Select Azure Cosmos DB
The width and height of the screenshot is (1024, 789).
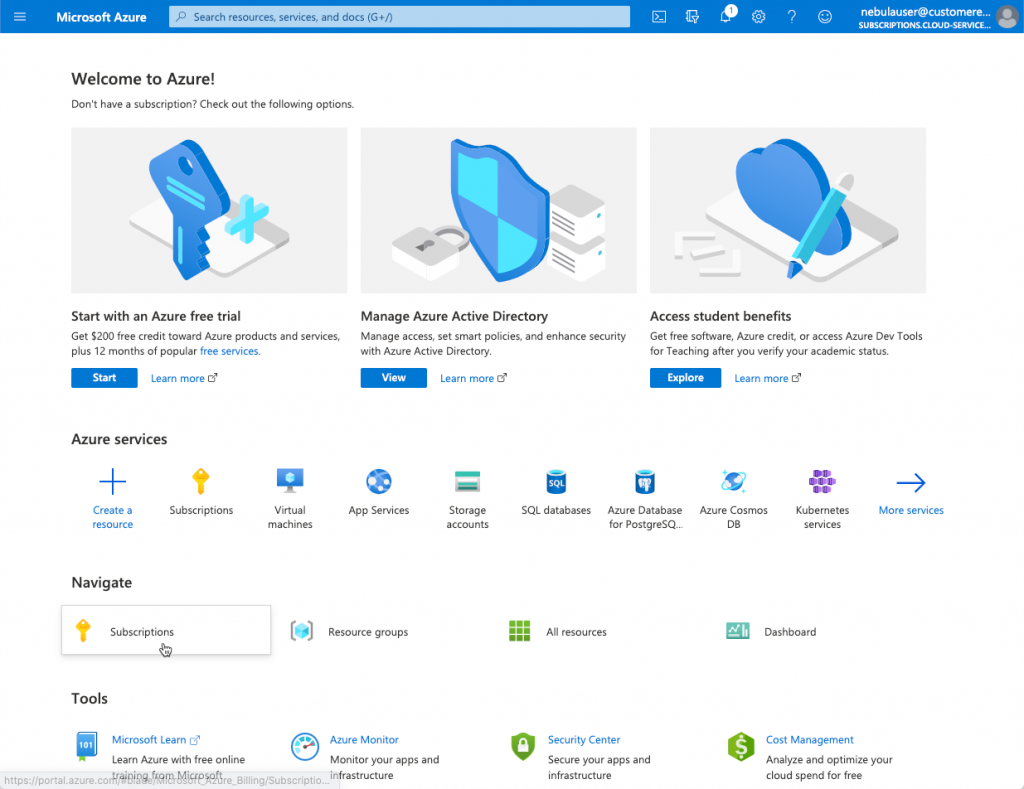pos(733,490)
